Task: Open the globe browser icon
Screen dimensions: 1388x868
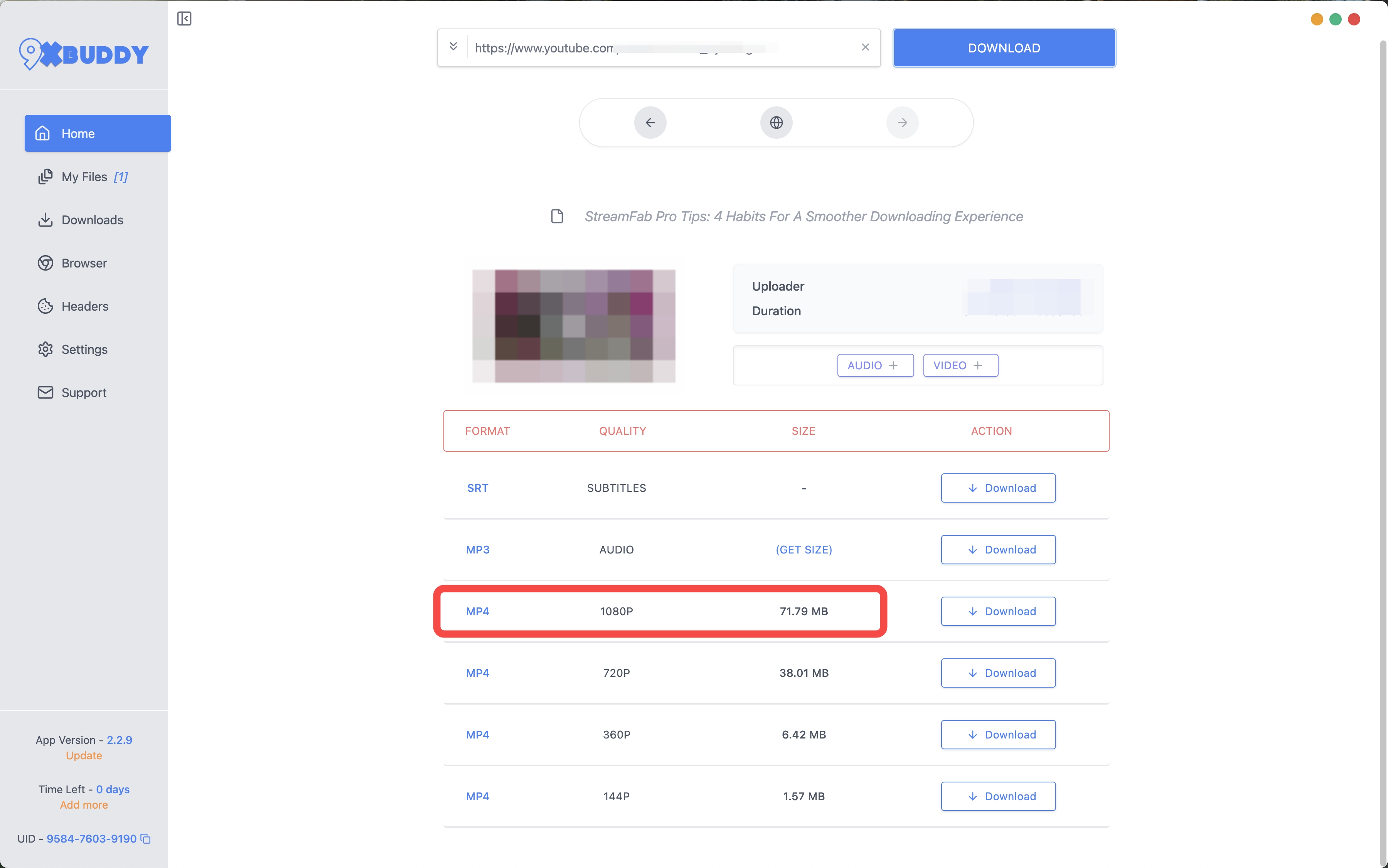Action: click(777, 122)
